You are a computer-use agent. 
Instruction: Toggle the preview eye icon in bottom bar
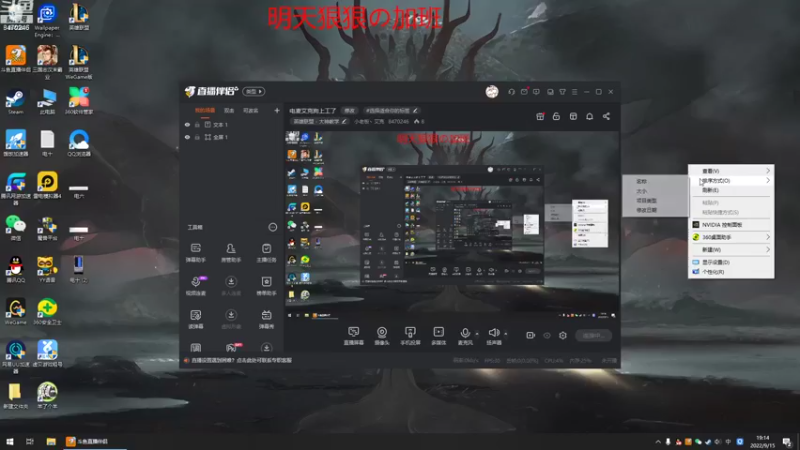pos(547,335)
